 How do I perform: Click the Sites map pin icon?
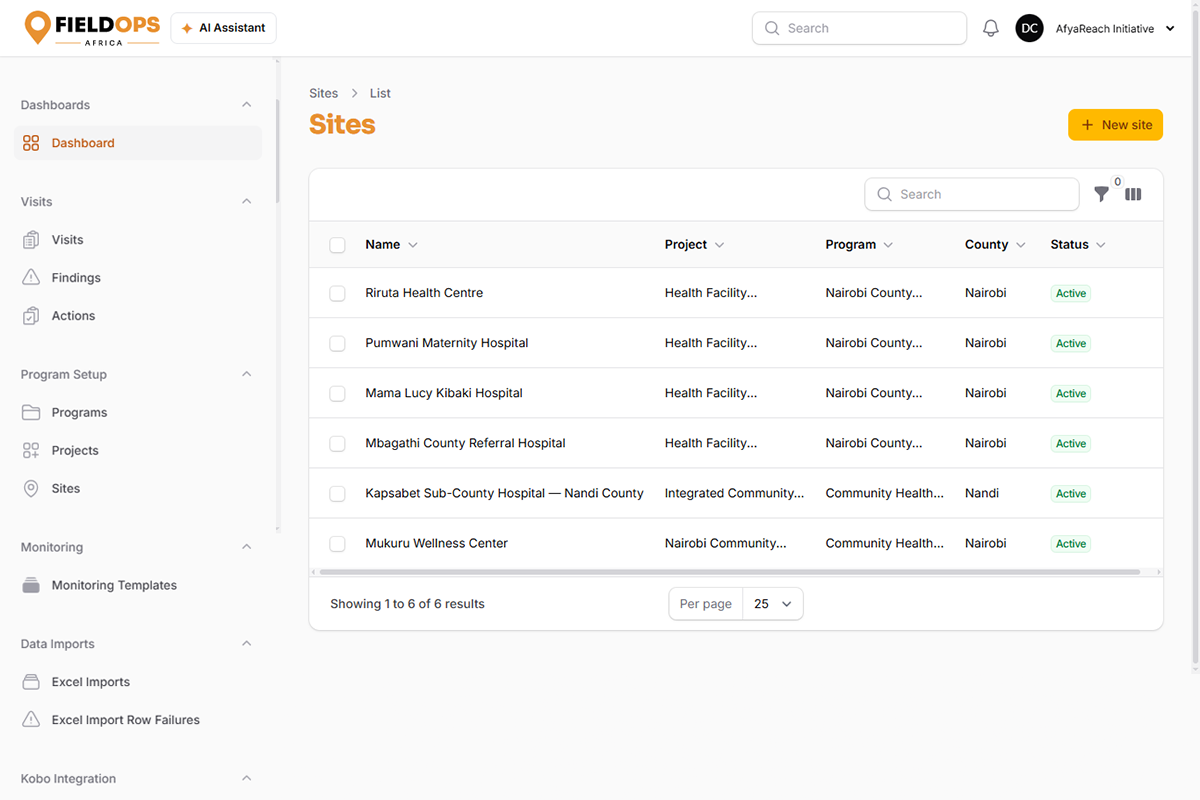(31, 489)
